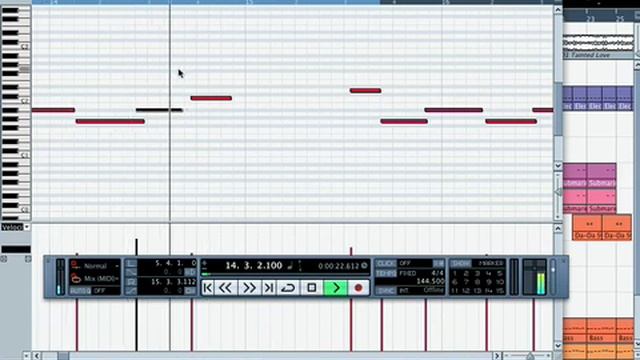Click the cycle record mode icon beside Mix (MIDI)

pos(76,278)
